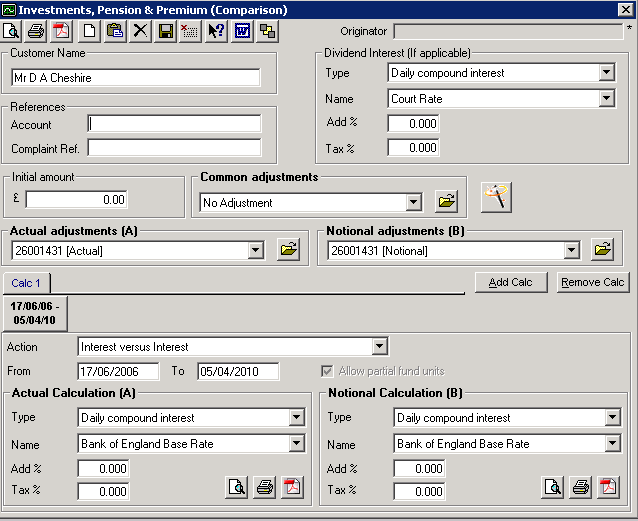Toggle Allow partial fund units checkbox
Image resolution: width=638 pixels, height=521 pixels.
pyautogui.click(x=327, y=371)
